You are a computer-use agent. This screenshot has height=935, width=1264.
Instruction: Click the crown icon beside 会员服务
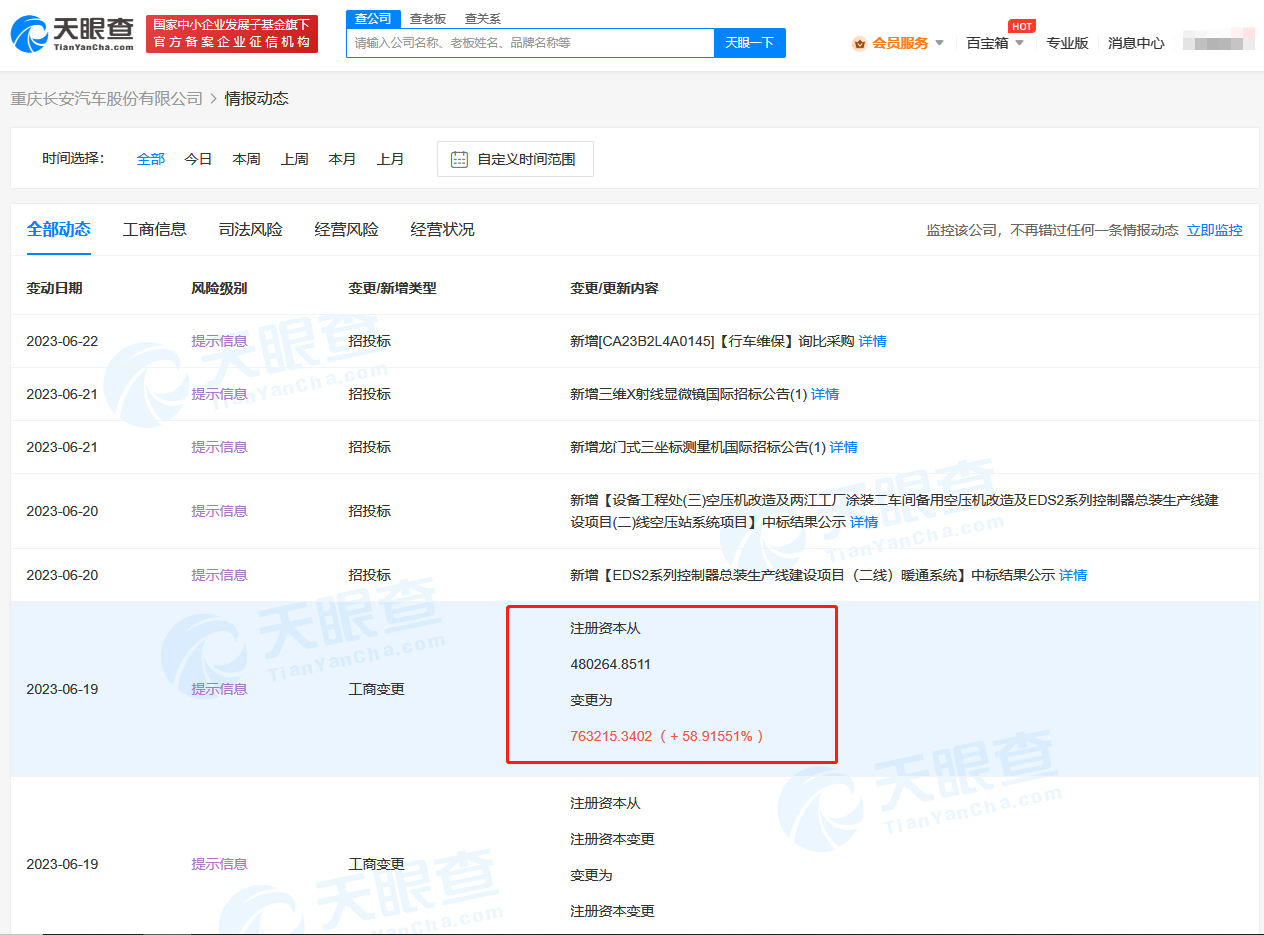(x=859, y=43)
